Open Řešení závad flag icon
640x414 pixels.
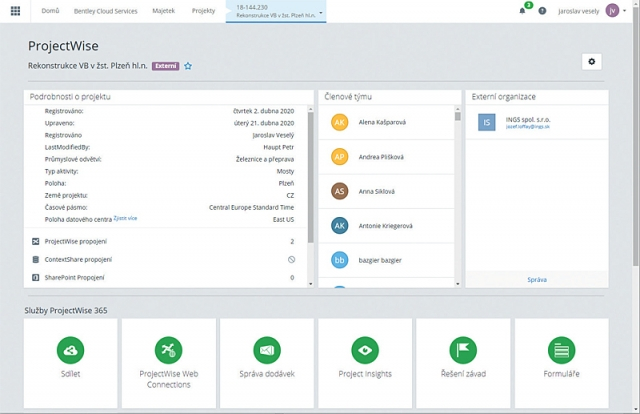point(463,350)
